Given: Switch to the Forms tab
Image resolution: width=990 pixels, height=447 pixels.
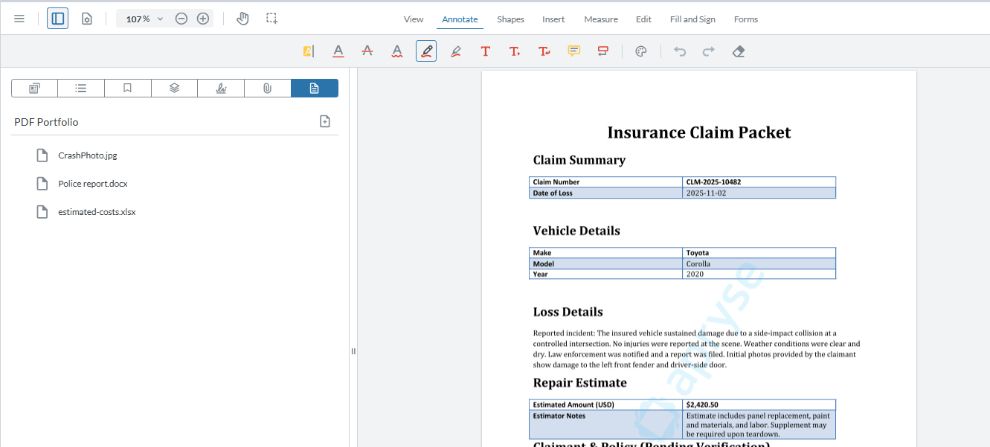Looking at the screenshot, I should click(x=746, y=20).
